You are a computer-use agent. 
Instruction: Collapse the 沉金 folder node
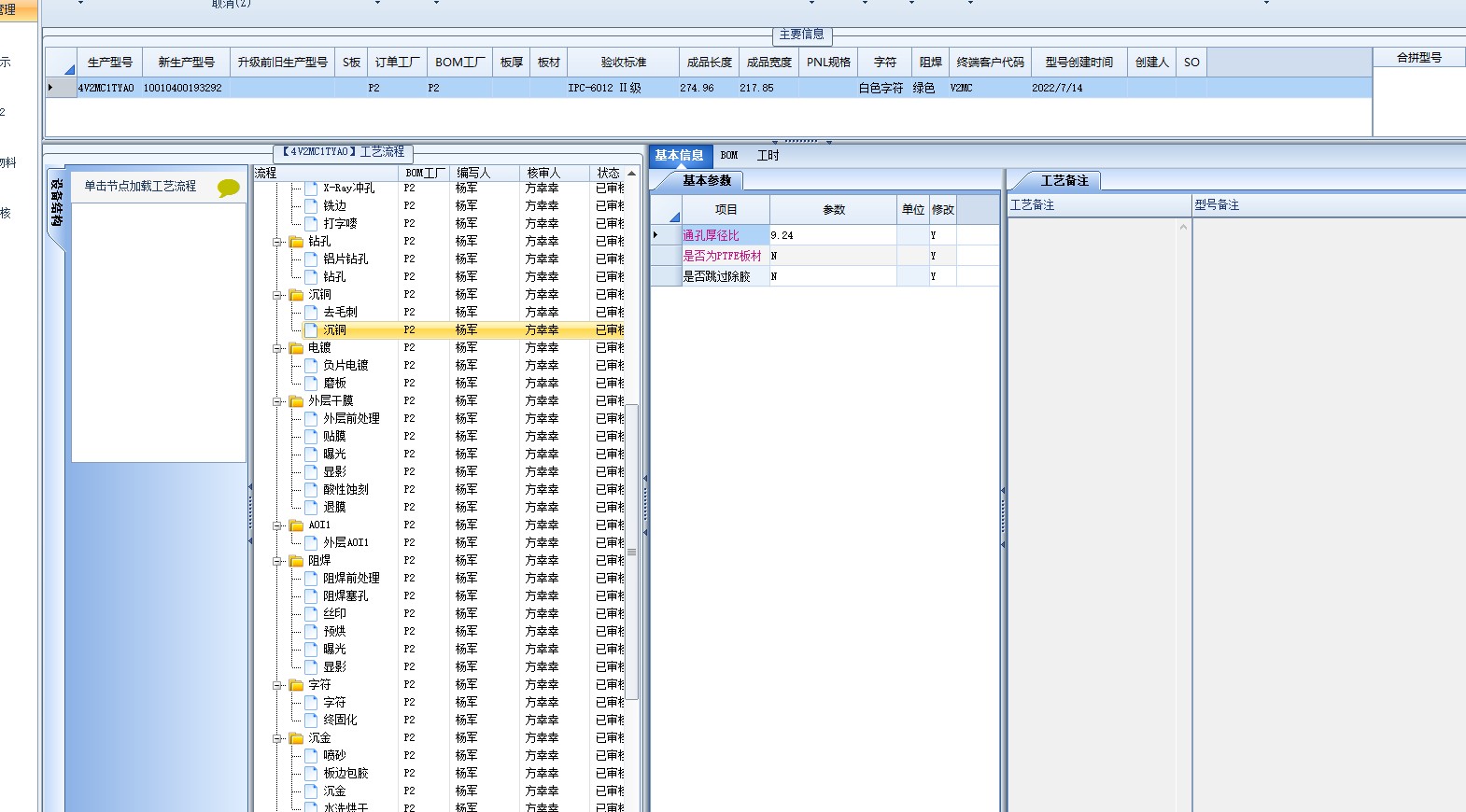point(277,738)
